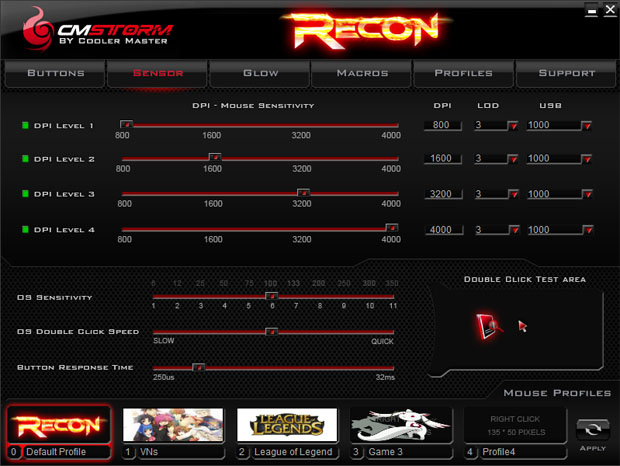Click the USB column header

pyautogui.click(x=550, y=106)
